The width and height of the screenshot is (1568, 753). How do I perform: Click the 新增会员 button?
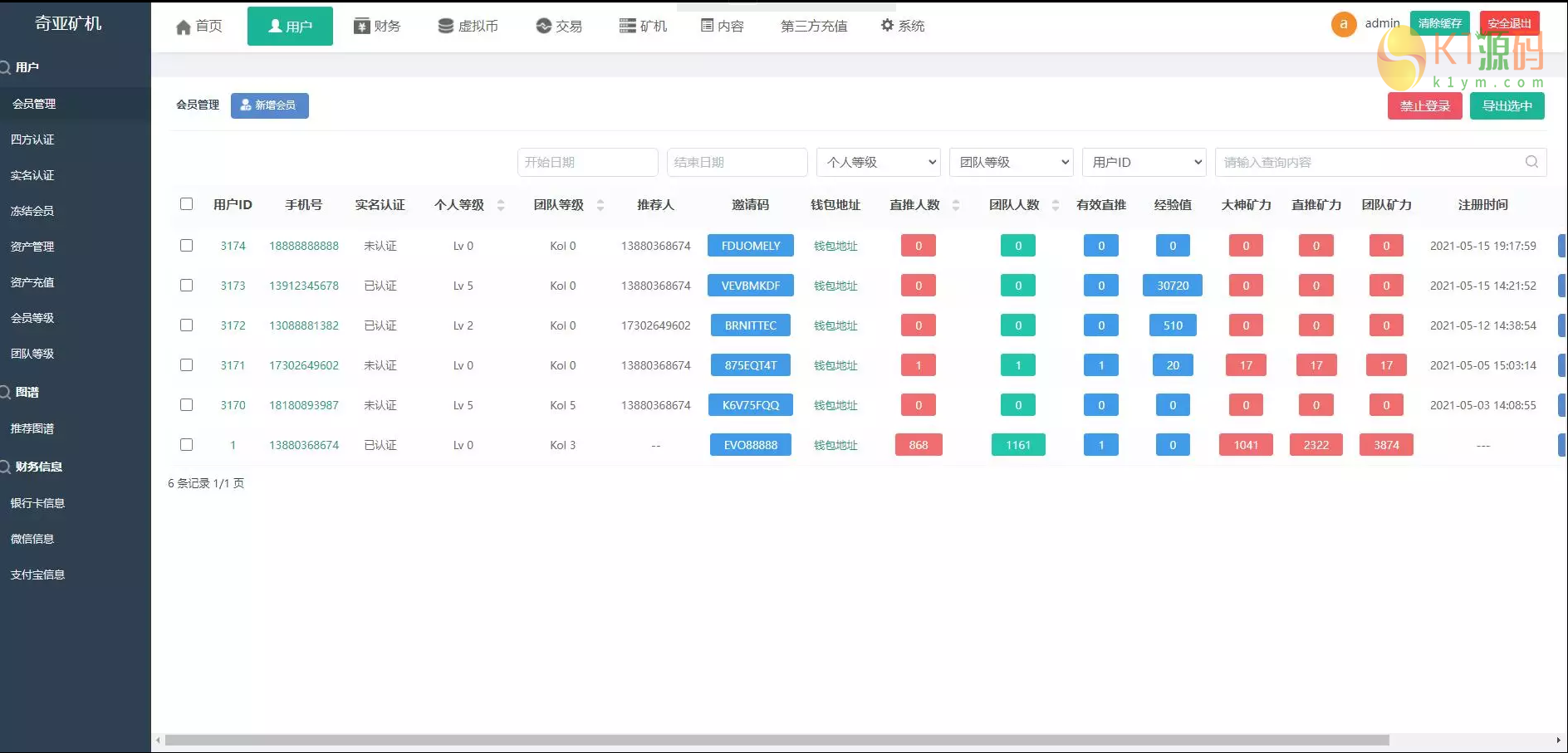click(x=269, y=105)
